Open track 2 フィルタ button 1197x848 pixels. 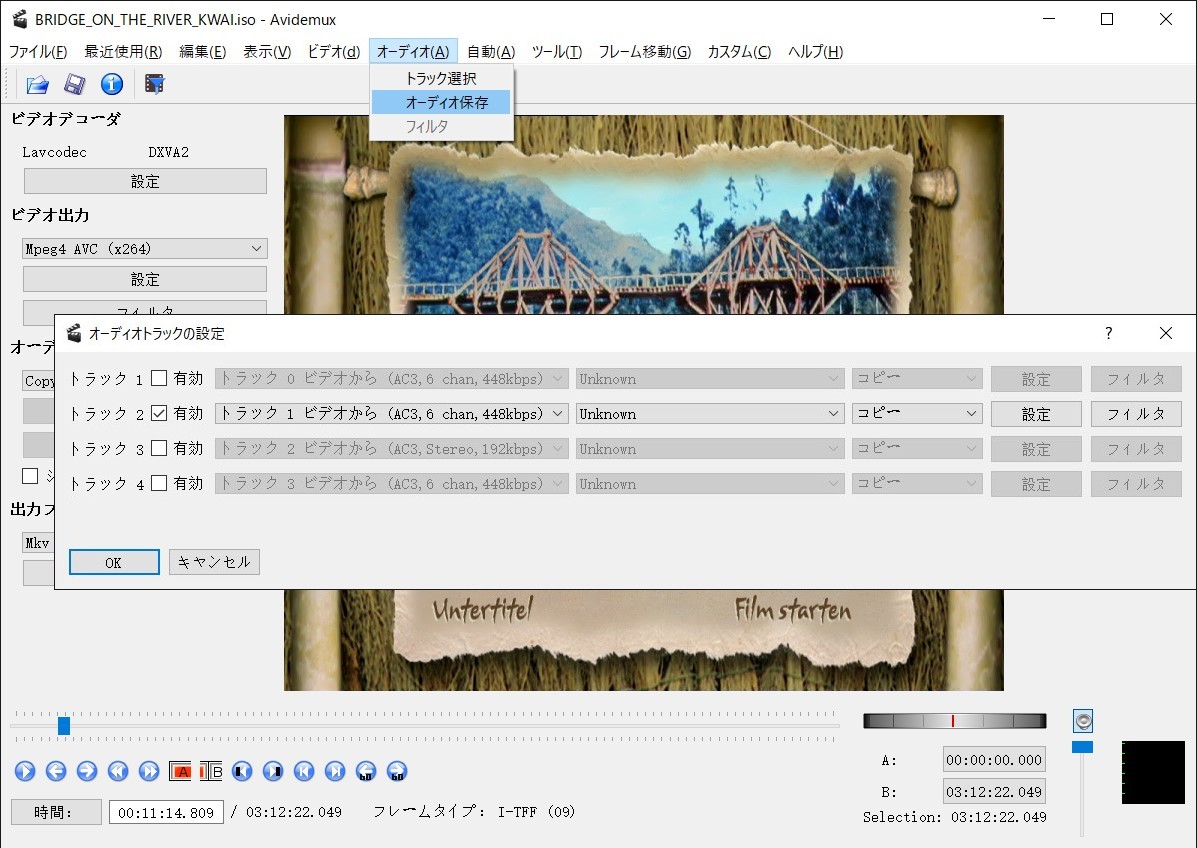1136,414
